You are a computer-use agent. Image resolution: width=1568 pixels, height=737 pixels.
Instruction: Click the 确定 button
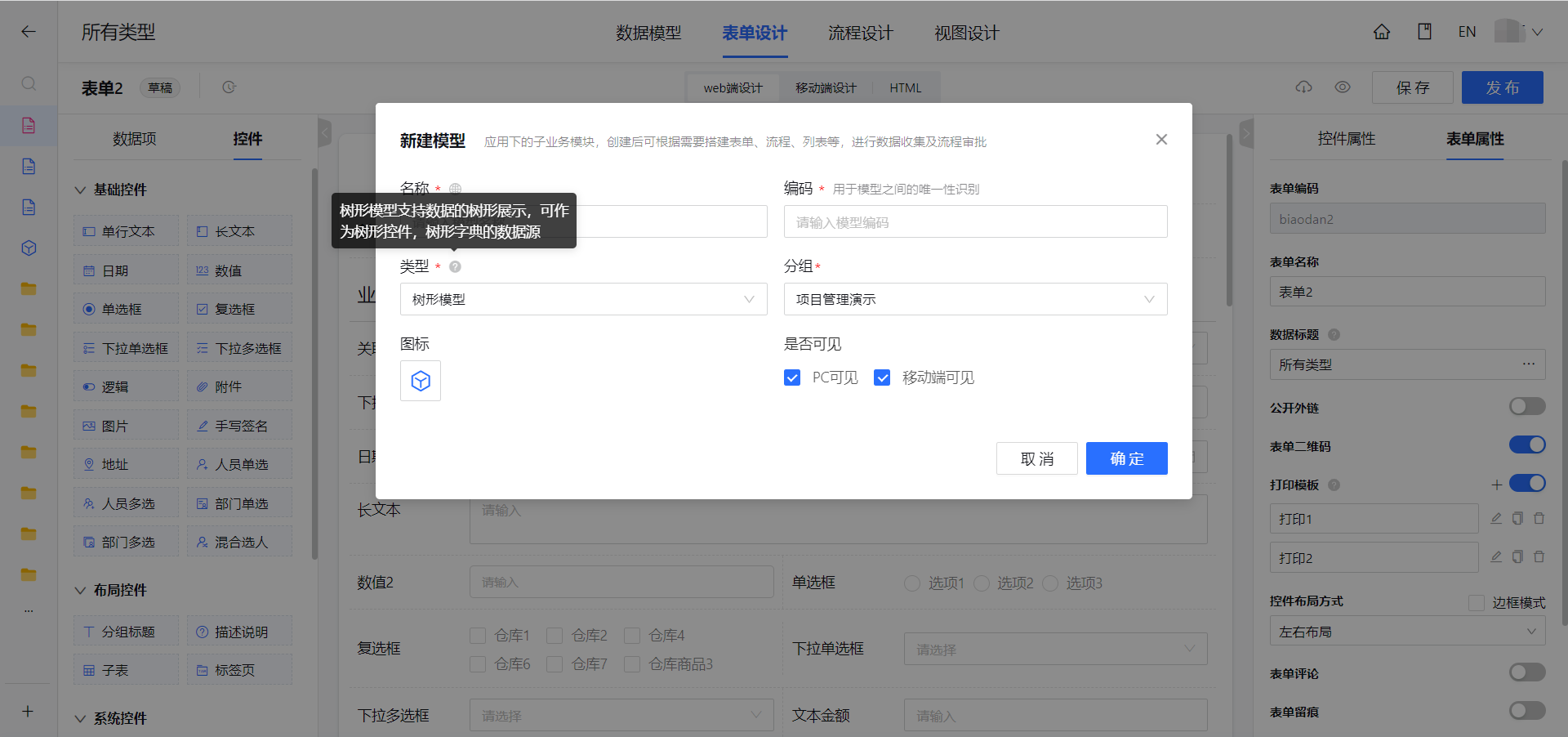(x=1127, y=458)
